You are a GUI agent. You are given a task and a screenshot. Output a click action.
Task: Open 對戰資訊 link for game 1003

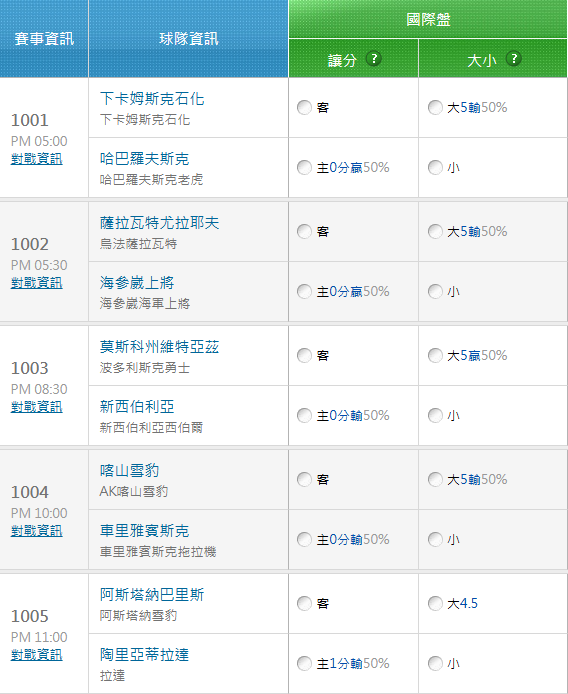(37, 407)
